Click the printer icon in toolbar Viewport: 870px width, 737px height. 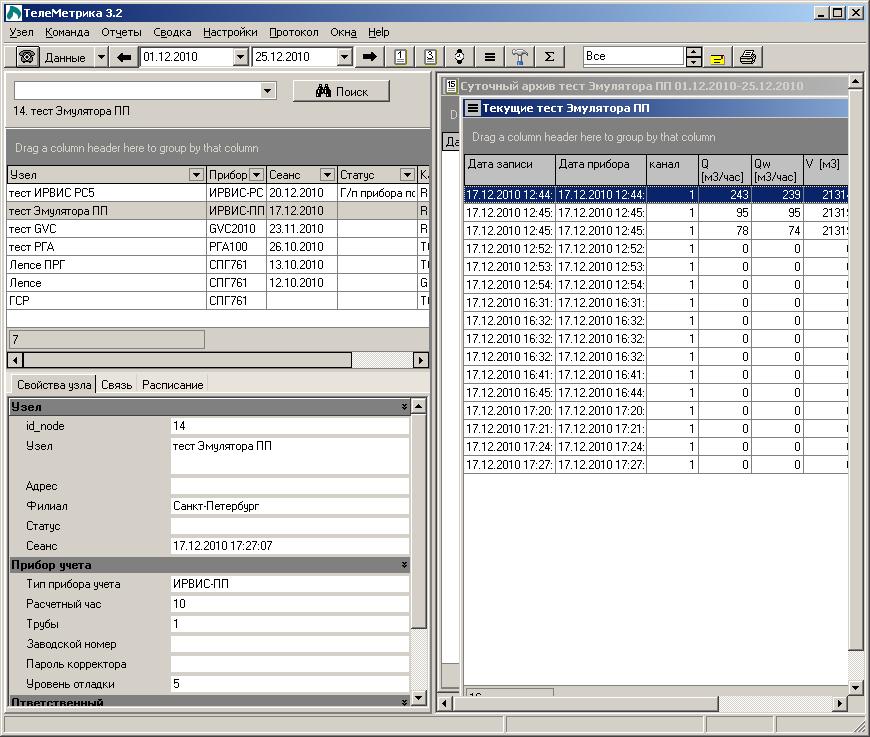click(x=747, y=57)
